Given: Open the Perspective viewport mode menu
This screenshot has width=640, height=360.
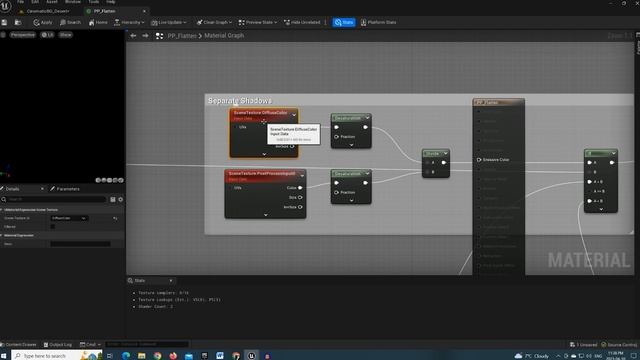Looking at the screenshot, I should tap(23, 35).
